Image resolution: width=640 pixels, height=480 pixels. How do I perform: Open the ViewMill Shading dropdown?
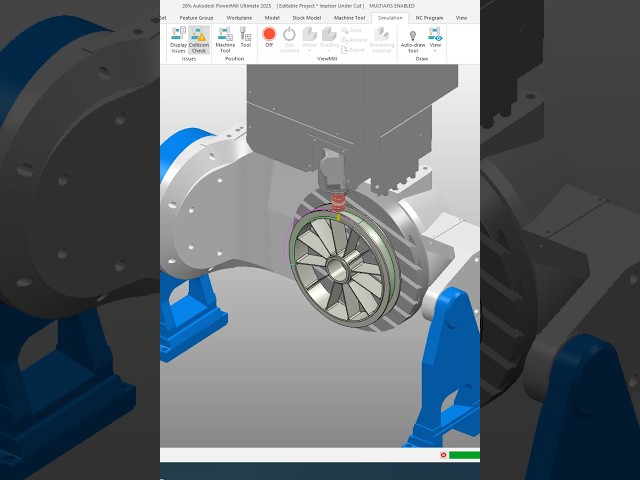coord(329,40)
